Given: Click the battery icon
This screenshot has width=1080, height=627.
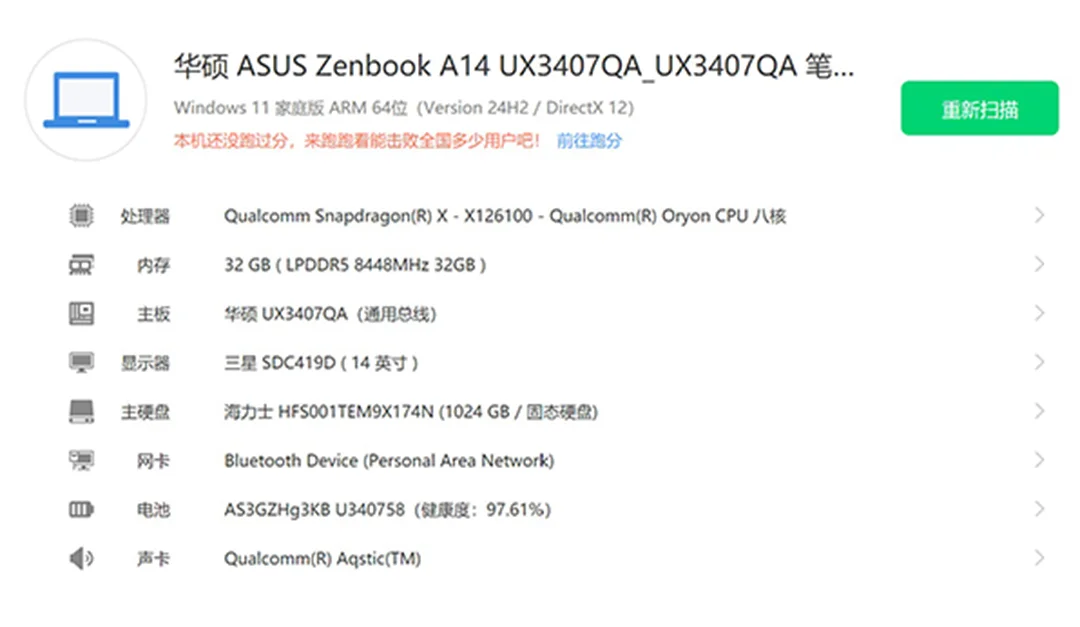Looking at the screenshot, I should (81, 510).
